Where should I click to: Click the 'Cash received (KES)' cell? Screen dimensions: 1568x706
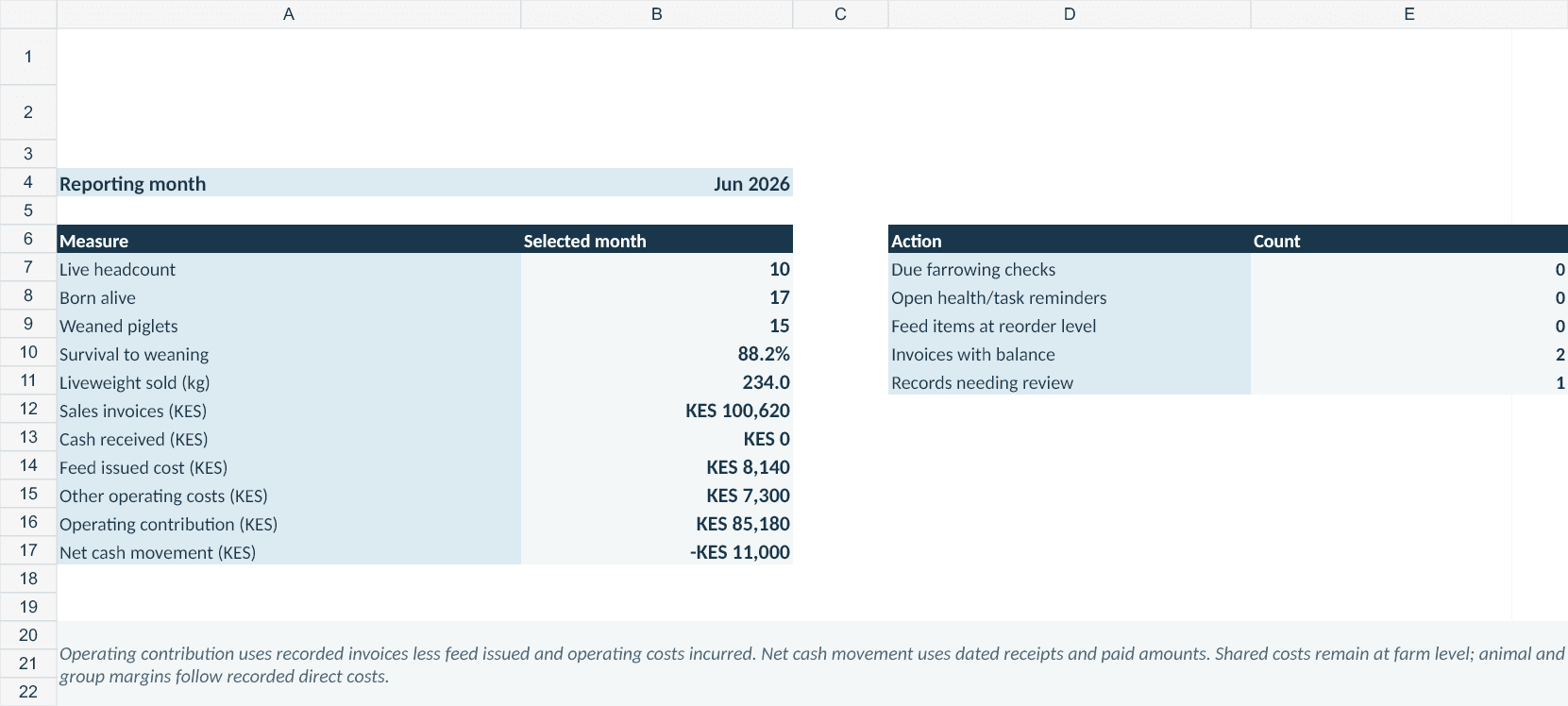click(x=289, y=437)
